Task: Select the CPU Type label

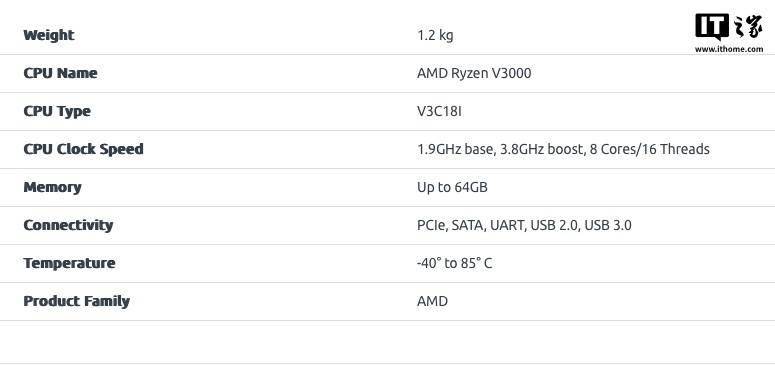Action: pyautogui.click(x=57, y=111)
